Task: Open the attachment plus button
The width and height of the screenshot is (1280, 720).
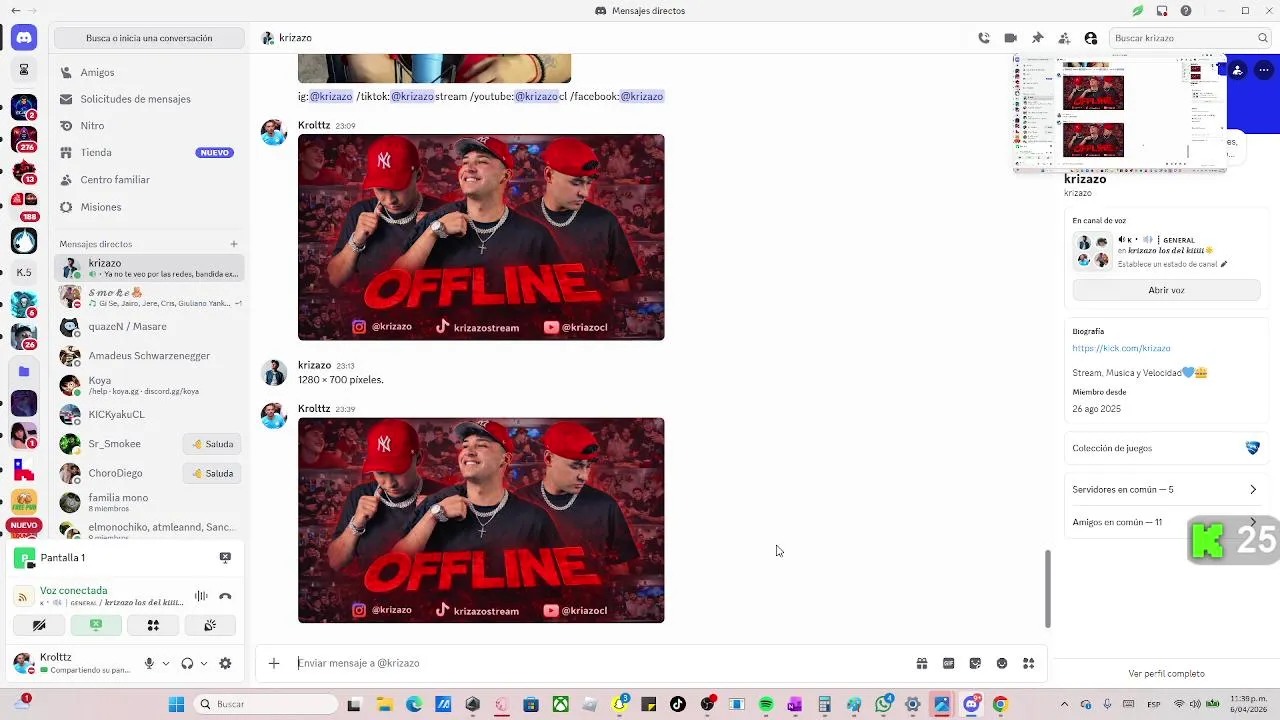Action: click(x=274, y=663)
